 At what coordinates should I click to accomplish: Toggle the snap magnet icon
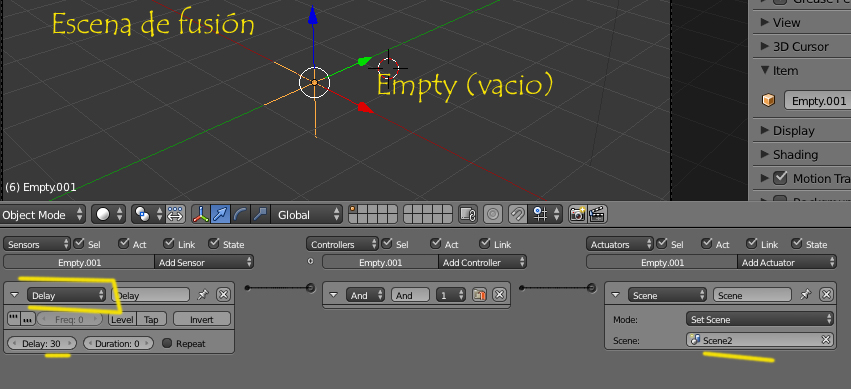[518, 214]
